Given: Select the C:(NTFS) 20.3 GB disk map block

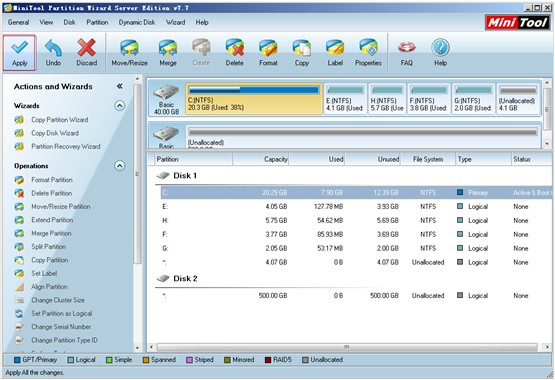Looking at the screenshot, I should [x=254, y=99].
